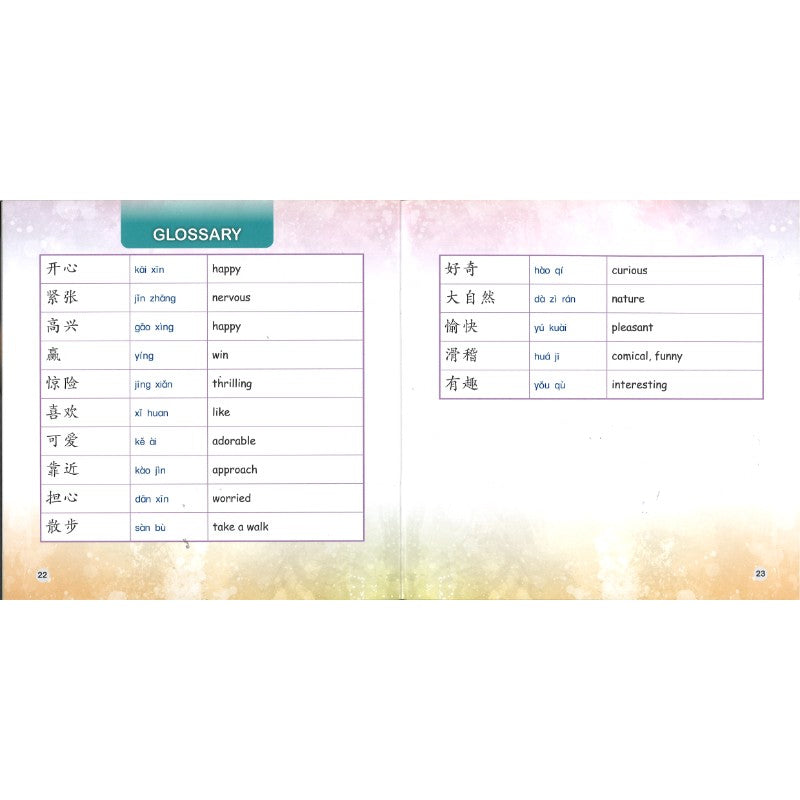Click the Chinese word 大自然
Image resolution: width=800 pixels, height=800 pixels.
tap(470, 299)
